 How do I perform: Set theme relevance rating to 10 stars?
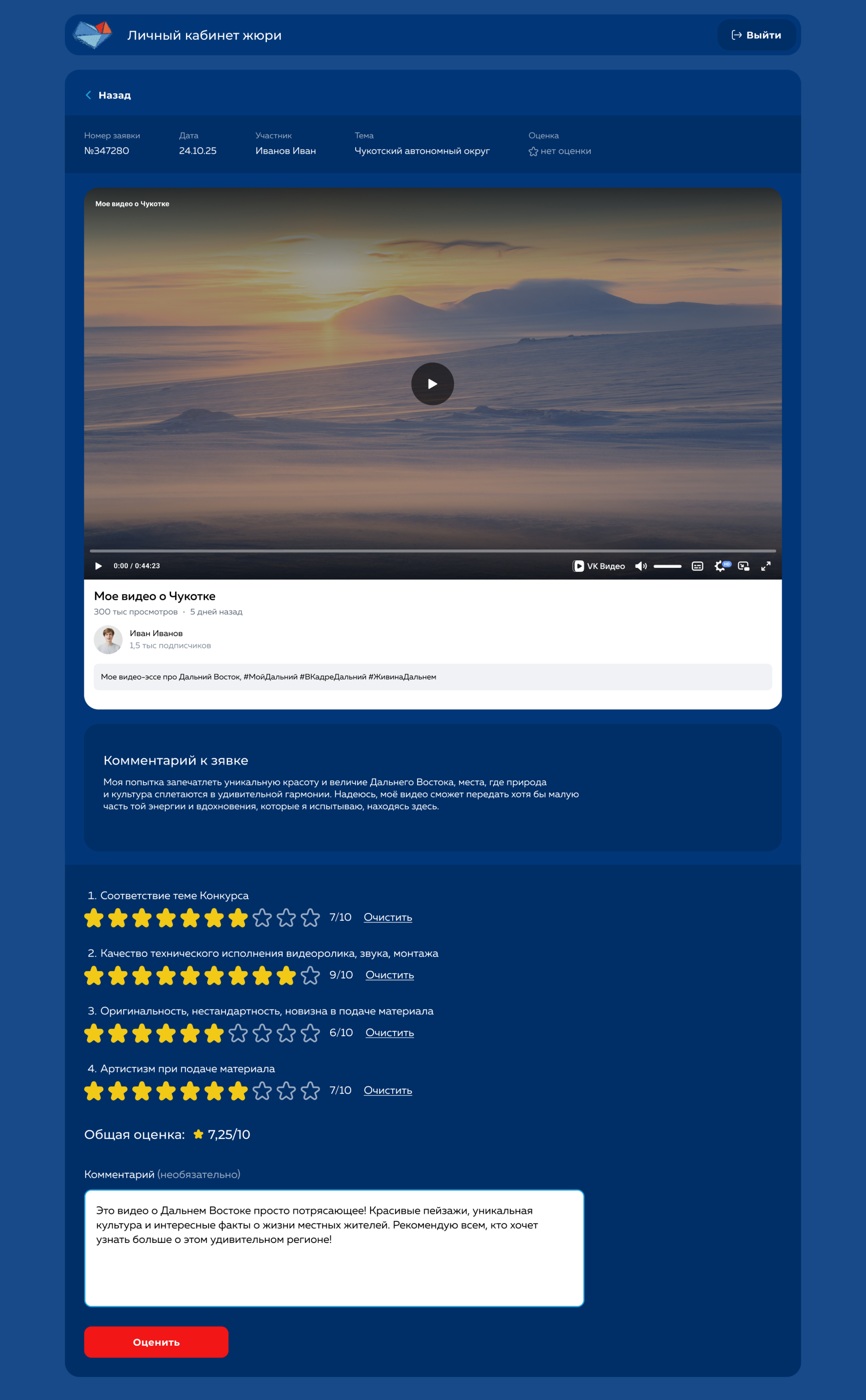[x=310, y=917]
